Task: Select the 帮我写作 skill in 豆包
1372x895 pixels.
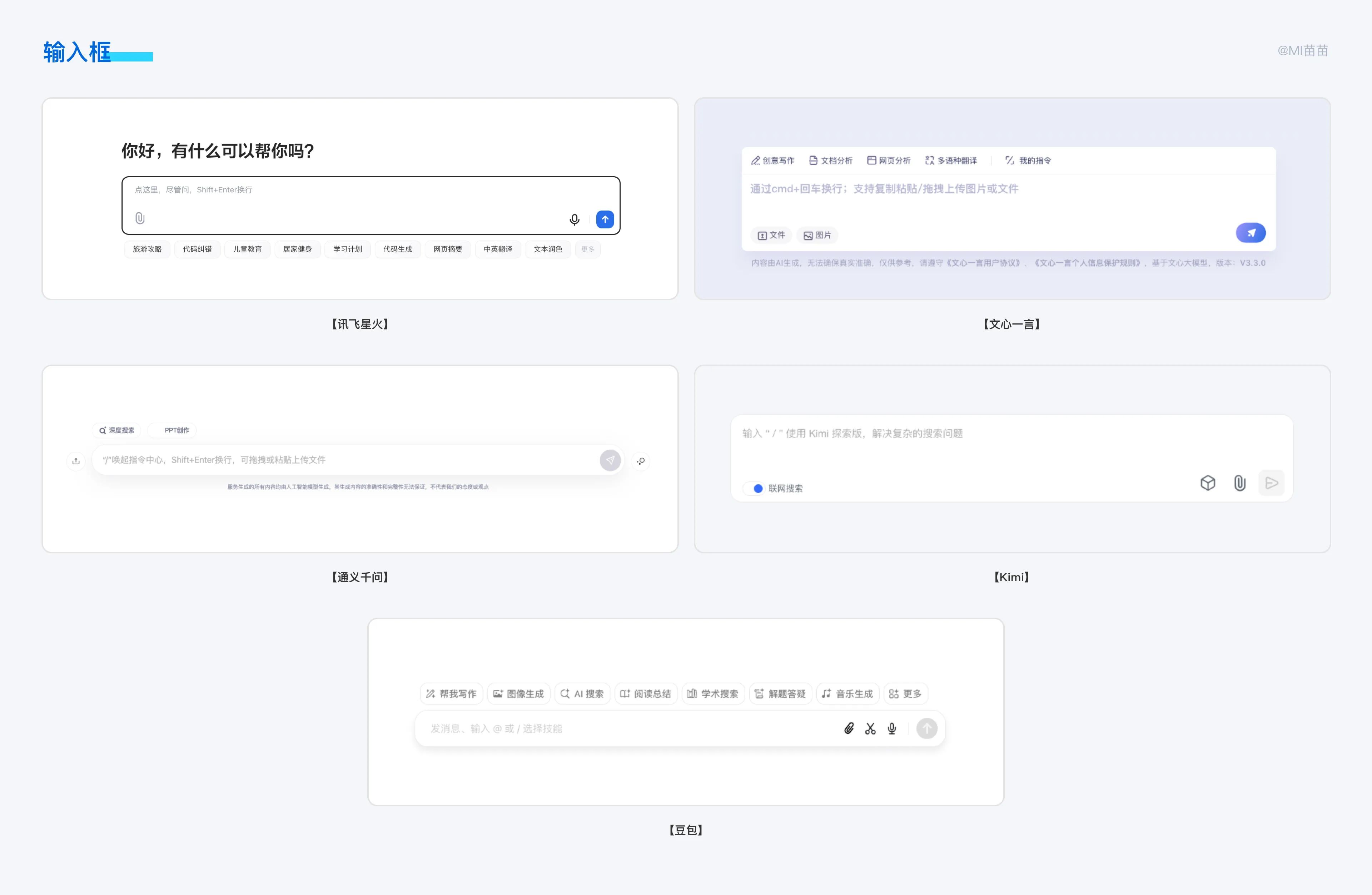Action: point(451,694)
